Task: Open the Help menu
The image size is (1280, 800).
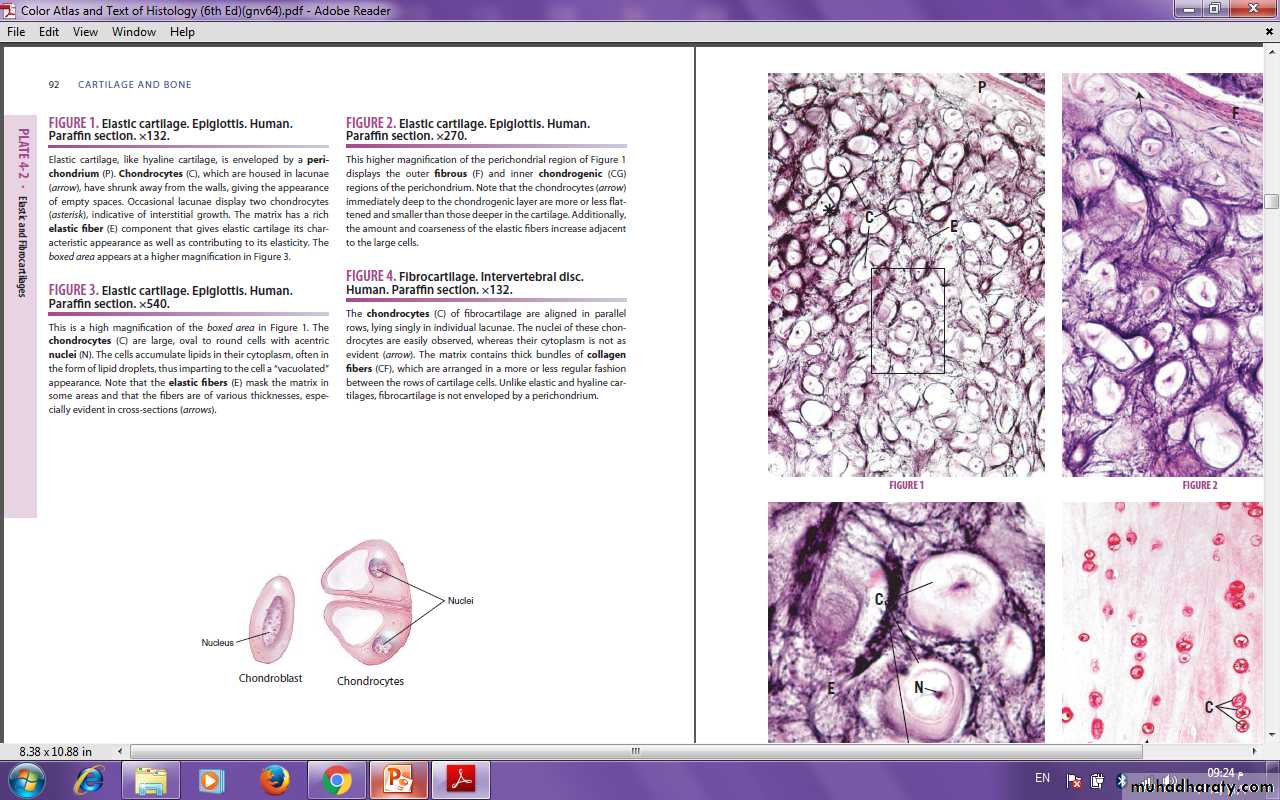Action: 182,32
